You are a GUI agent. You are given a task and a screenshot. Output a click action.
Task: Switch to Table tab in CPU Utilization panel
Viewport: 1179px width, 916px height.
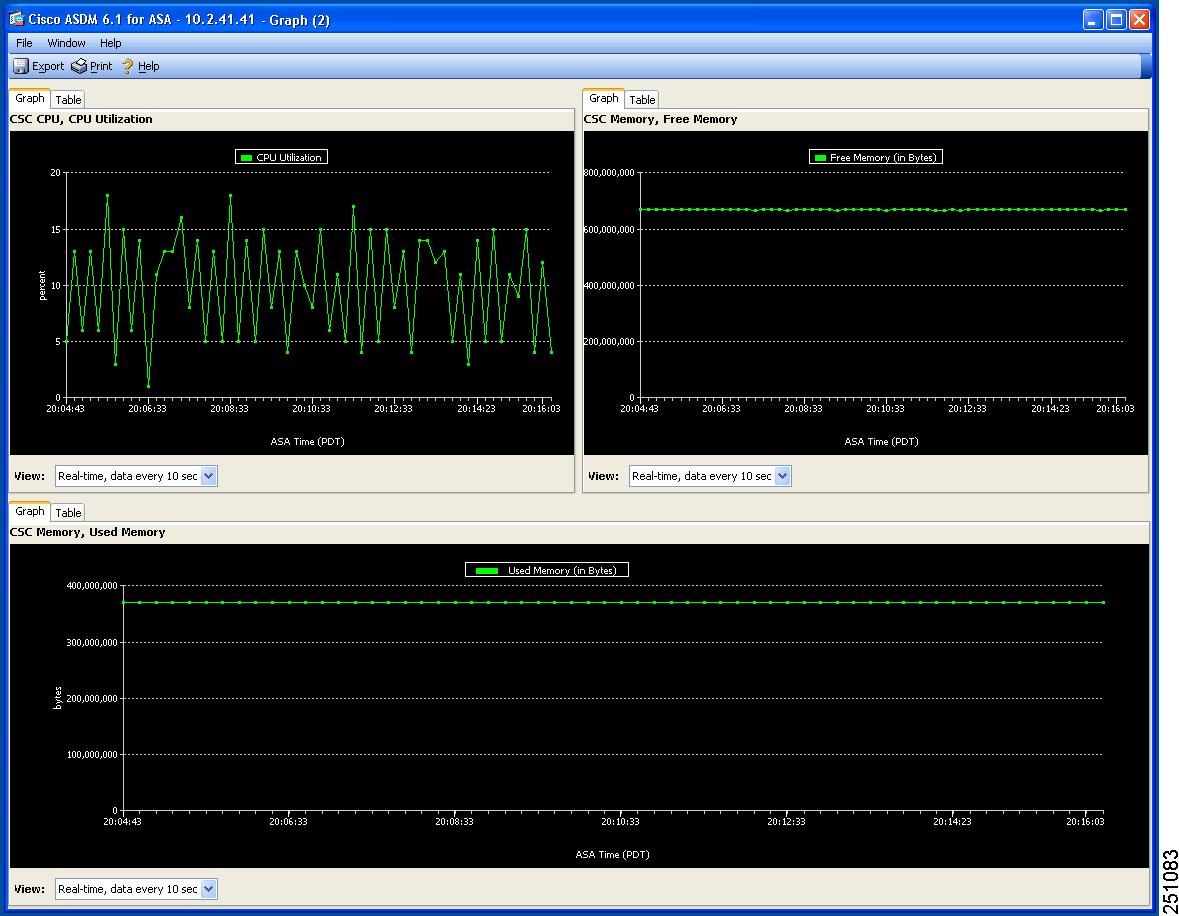click(68, 99)
